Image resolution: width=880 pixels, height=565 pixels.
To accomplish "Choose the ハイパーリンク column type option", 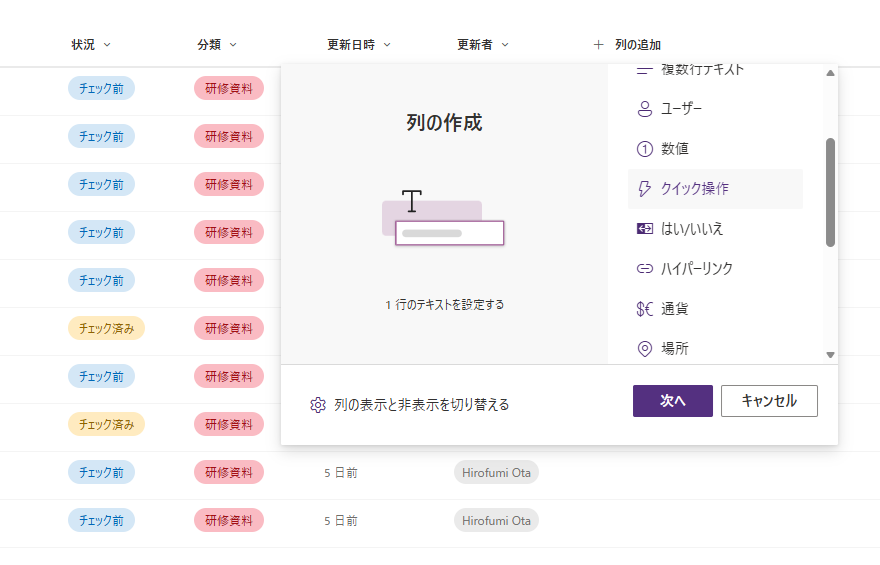I will click(x=697, y=269).
